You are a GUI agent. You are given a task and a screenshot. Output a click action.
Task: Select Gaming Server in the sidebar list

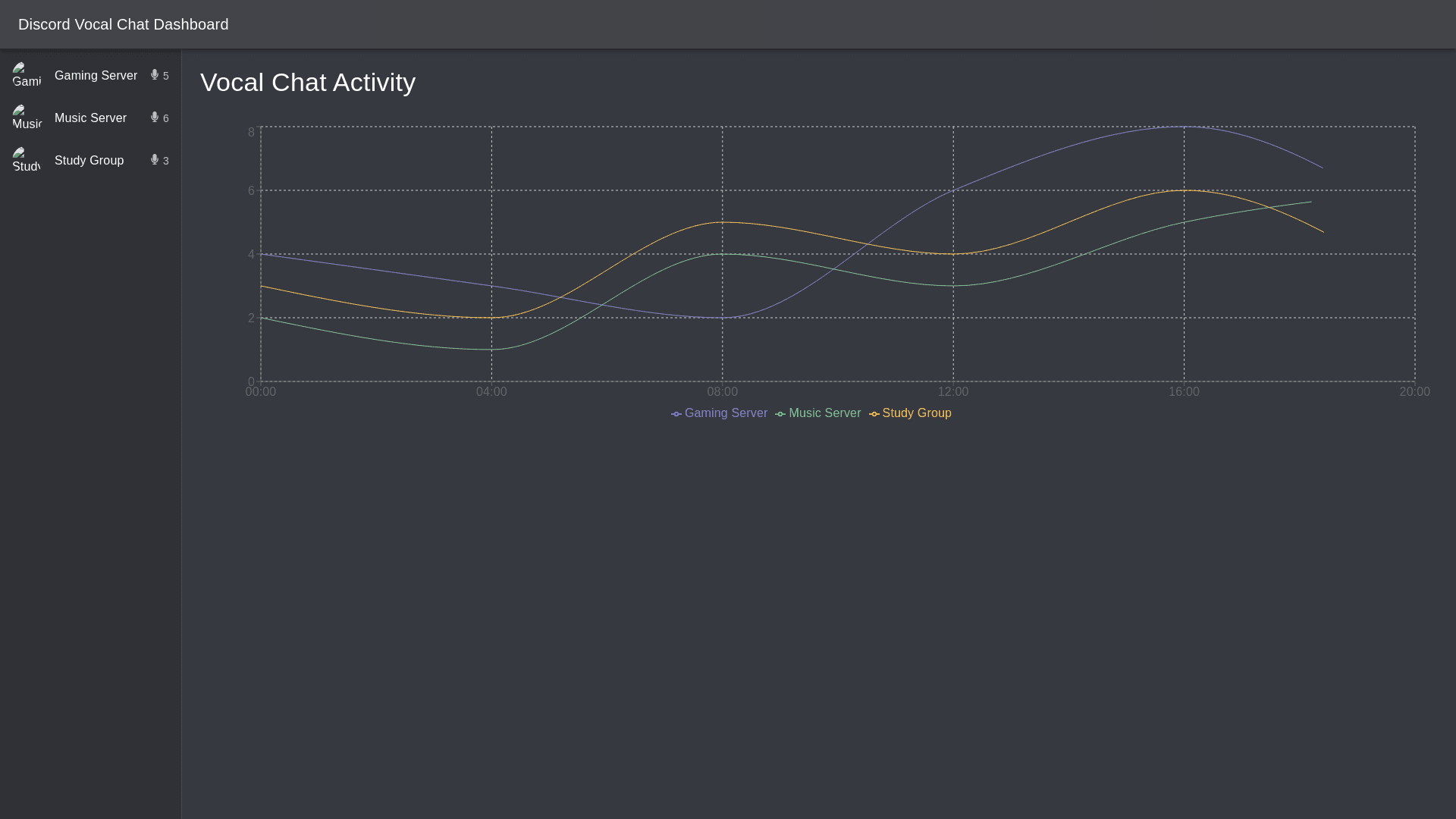[96, 76]
